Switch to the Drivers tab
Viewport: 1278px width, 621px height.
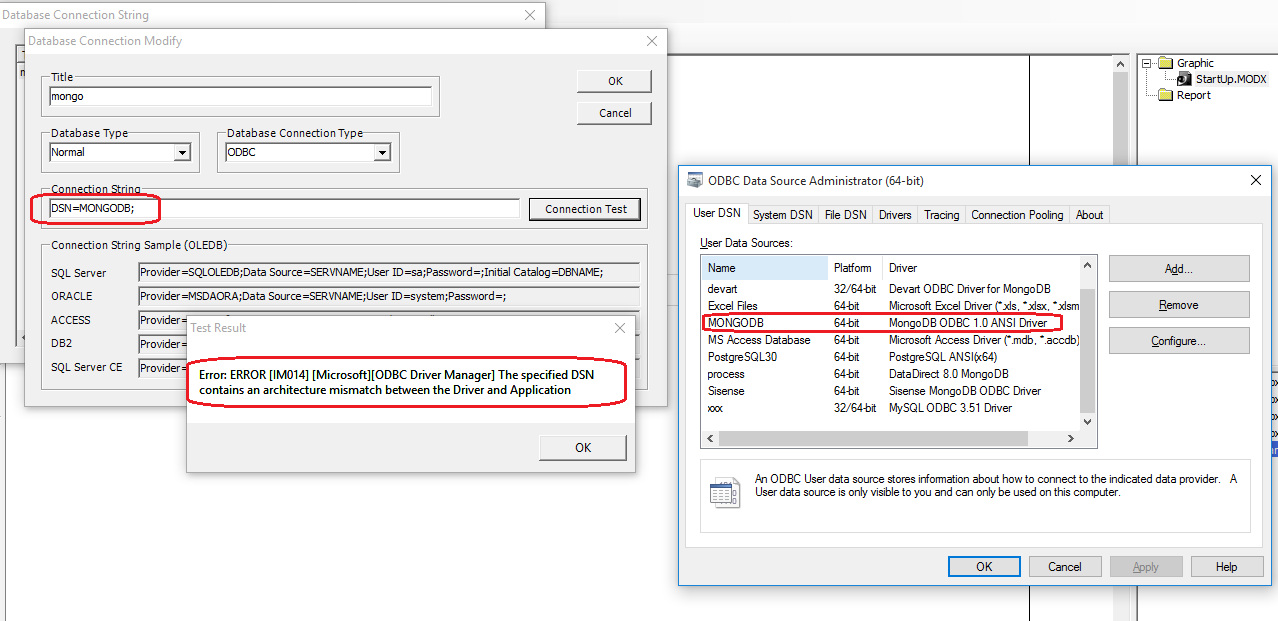(x=895, y=215)
